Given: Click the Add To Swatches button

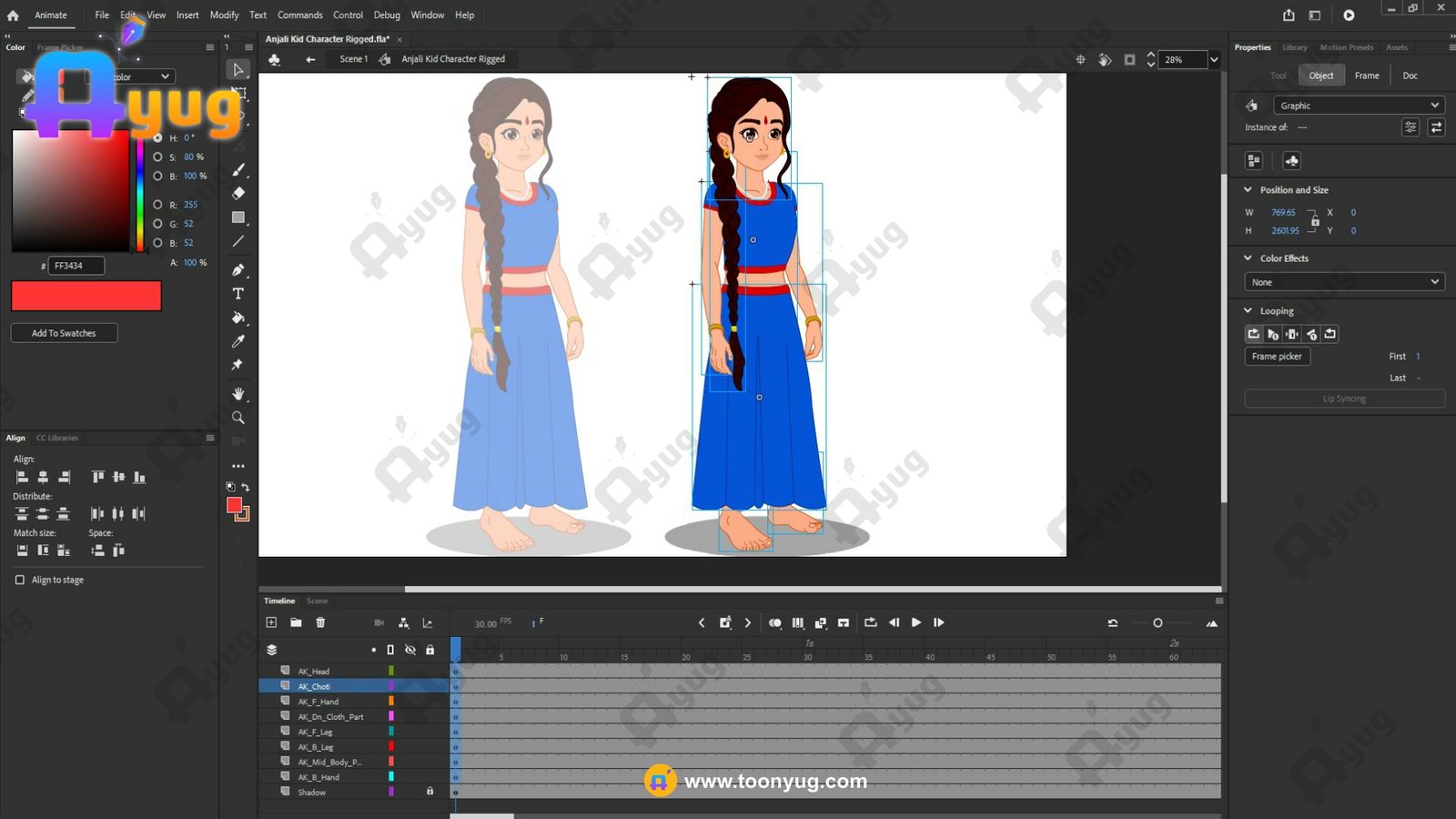Looking at the screenshot, I should [x=64, y=333].
